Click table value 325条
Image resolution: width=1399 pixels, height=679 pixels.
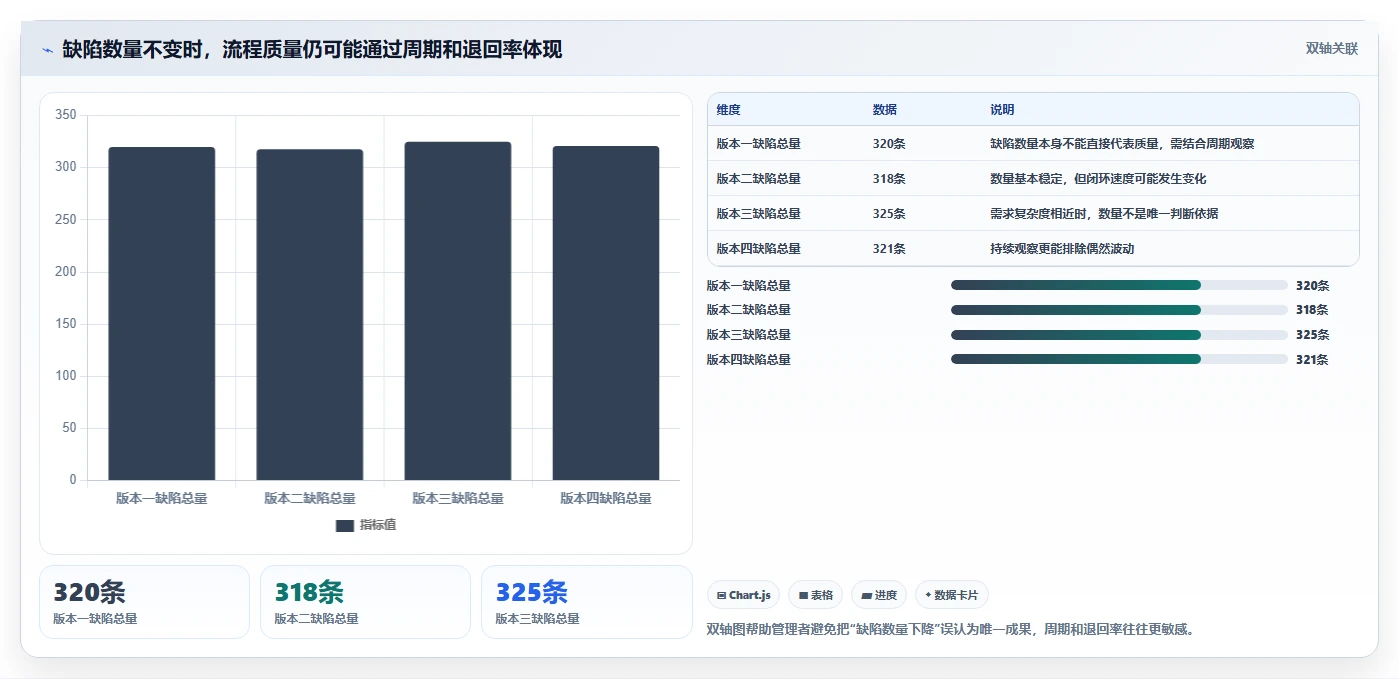(889, 214)
